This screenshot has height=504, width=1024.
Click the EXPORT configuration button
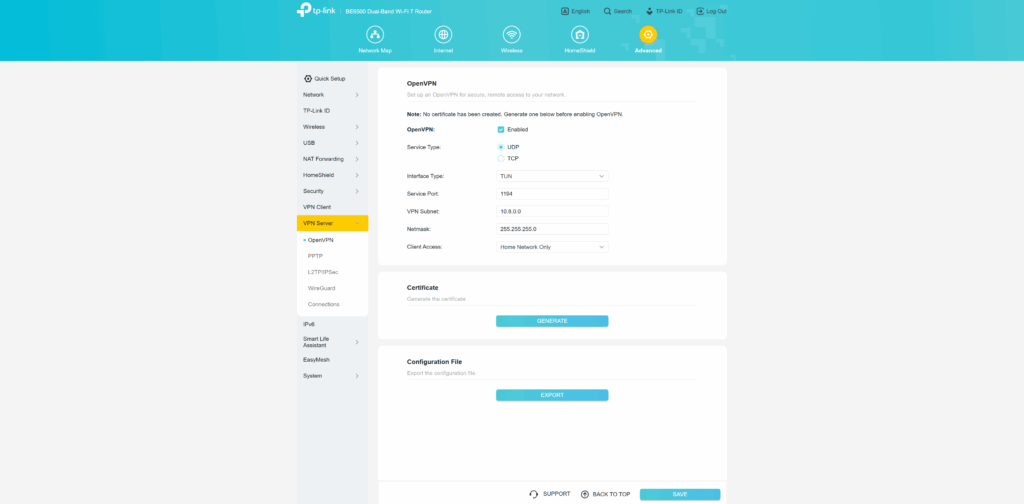coord(552,395)
